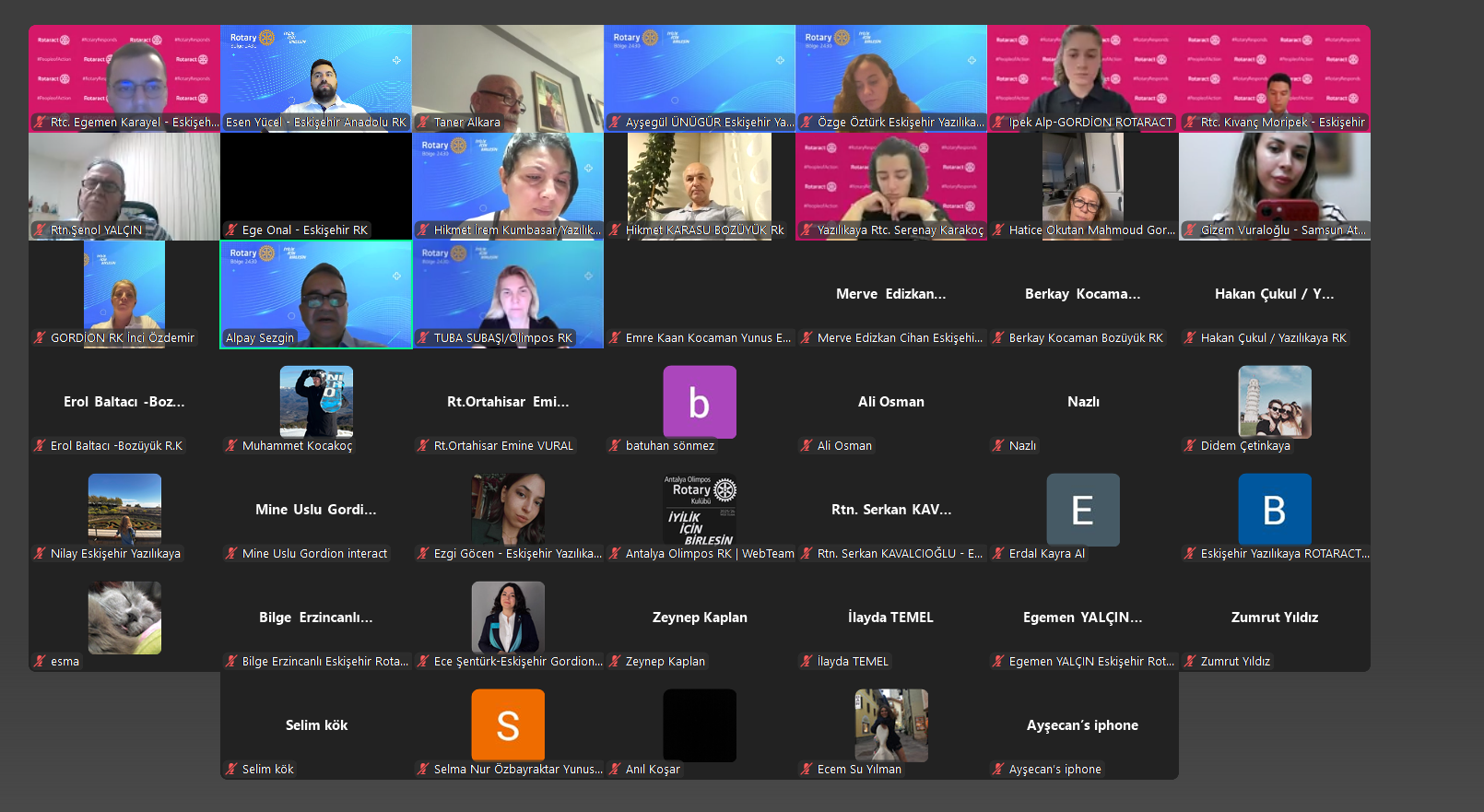Click Ali Osman's muted microphone icon

[807, 445]
